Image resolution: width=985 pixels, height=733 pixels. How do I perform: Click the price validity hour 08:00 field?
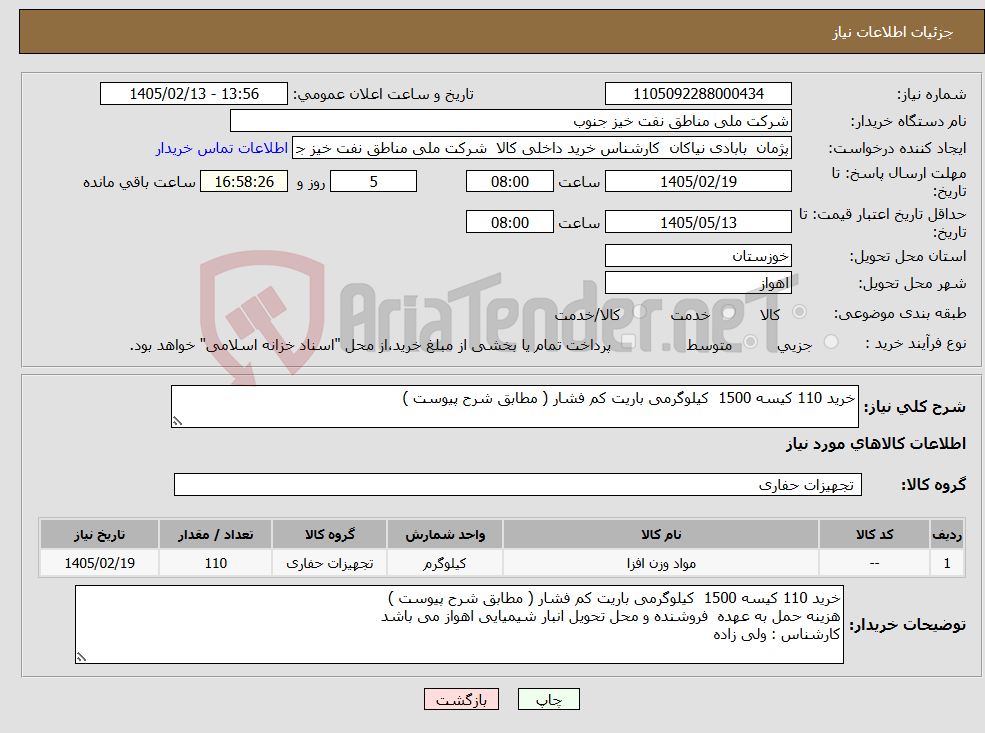click(509, 222)
